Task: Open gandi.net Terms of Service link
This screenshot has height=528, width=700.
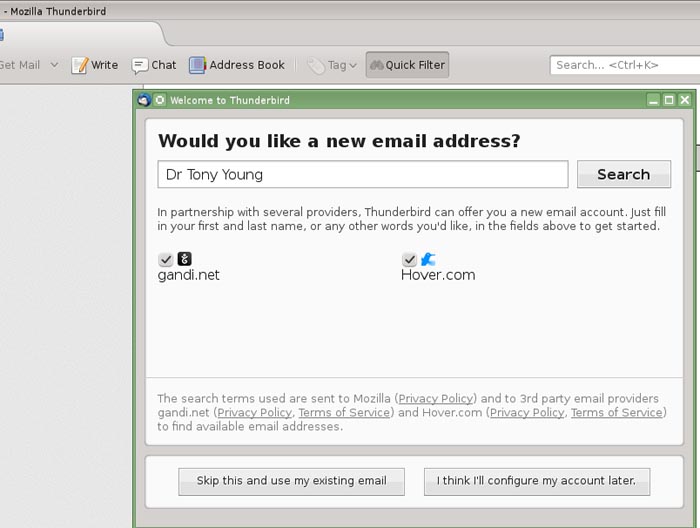Action: (344, 412)
